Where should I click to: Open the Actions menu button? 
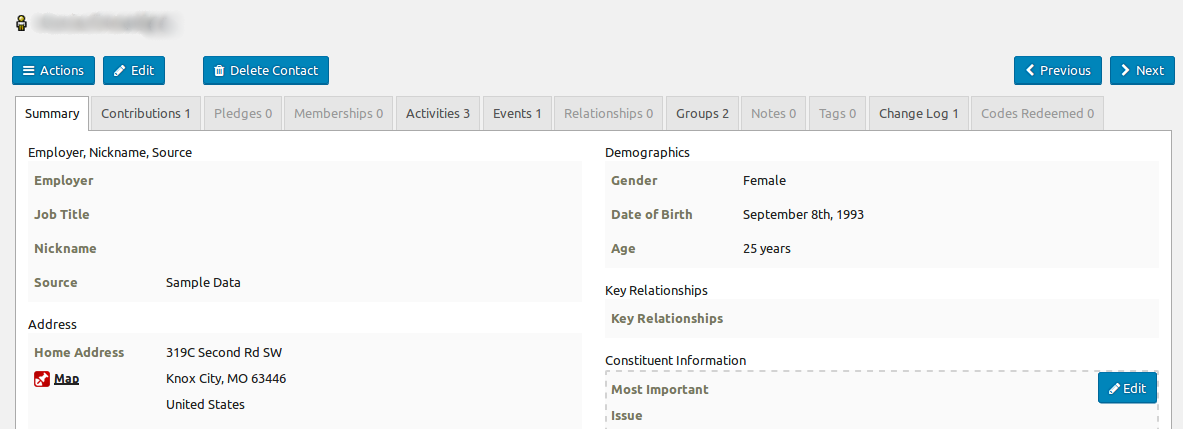(x=53, y=70)
